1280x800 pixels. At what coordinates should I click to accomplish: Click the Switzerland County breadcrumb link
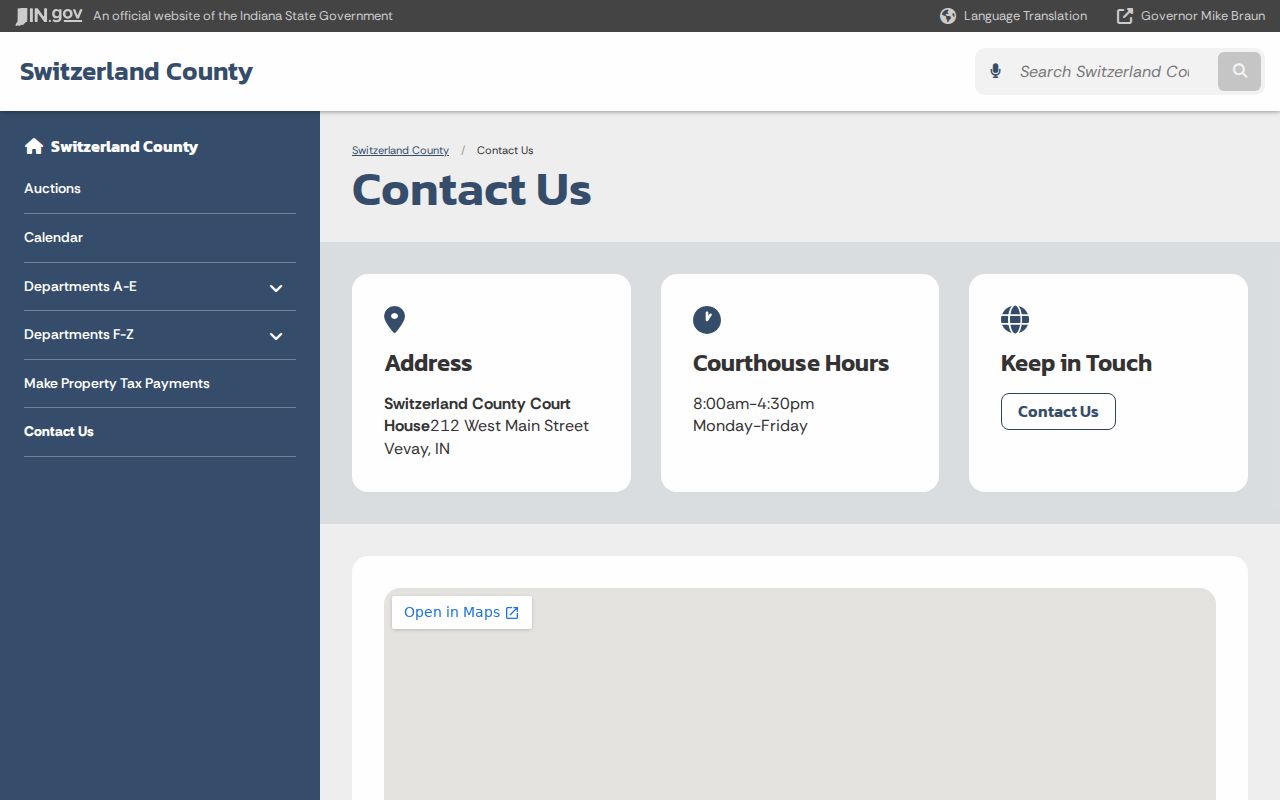coord(400,151)
